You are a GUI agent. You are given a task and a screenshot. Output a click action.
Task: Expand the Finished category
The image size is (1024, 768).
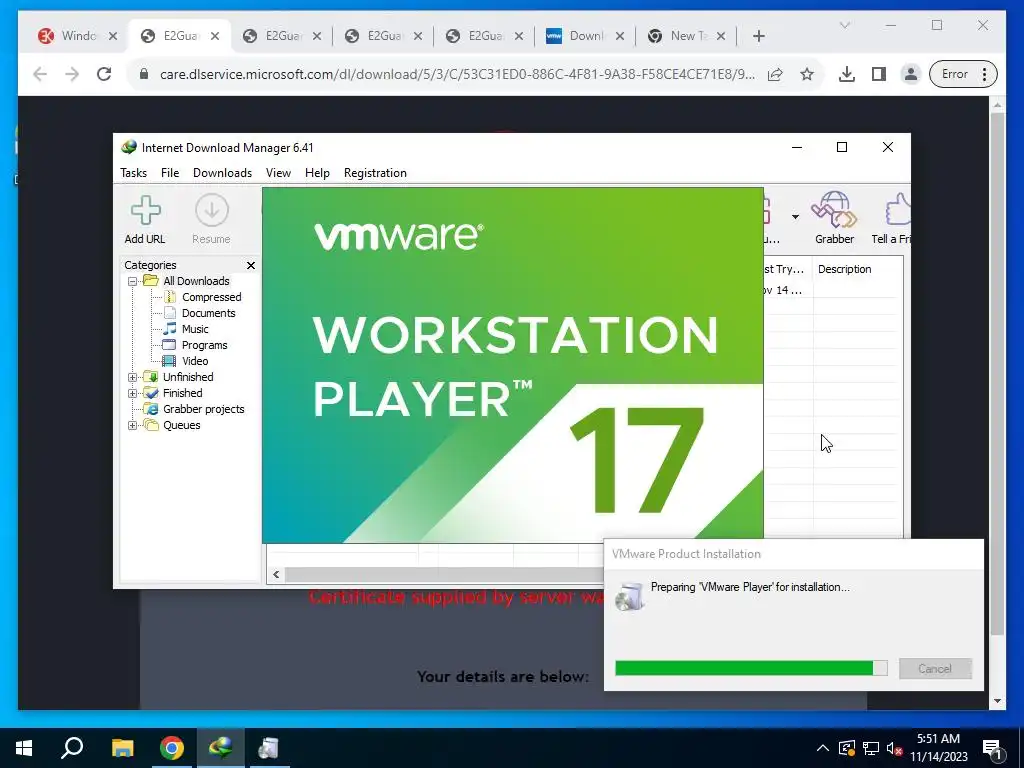pos(133,393)
